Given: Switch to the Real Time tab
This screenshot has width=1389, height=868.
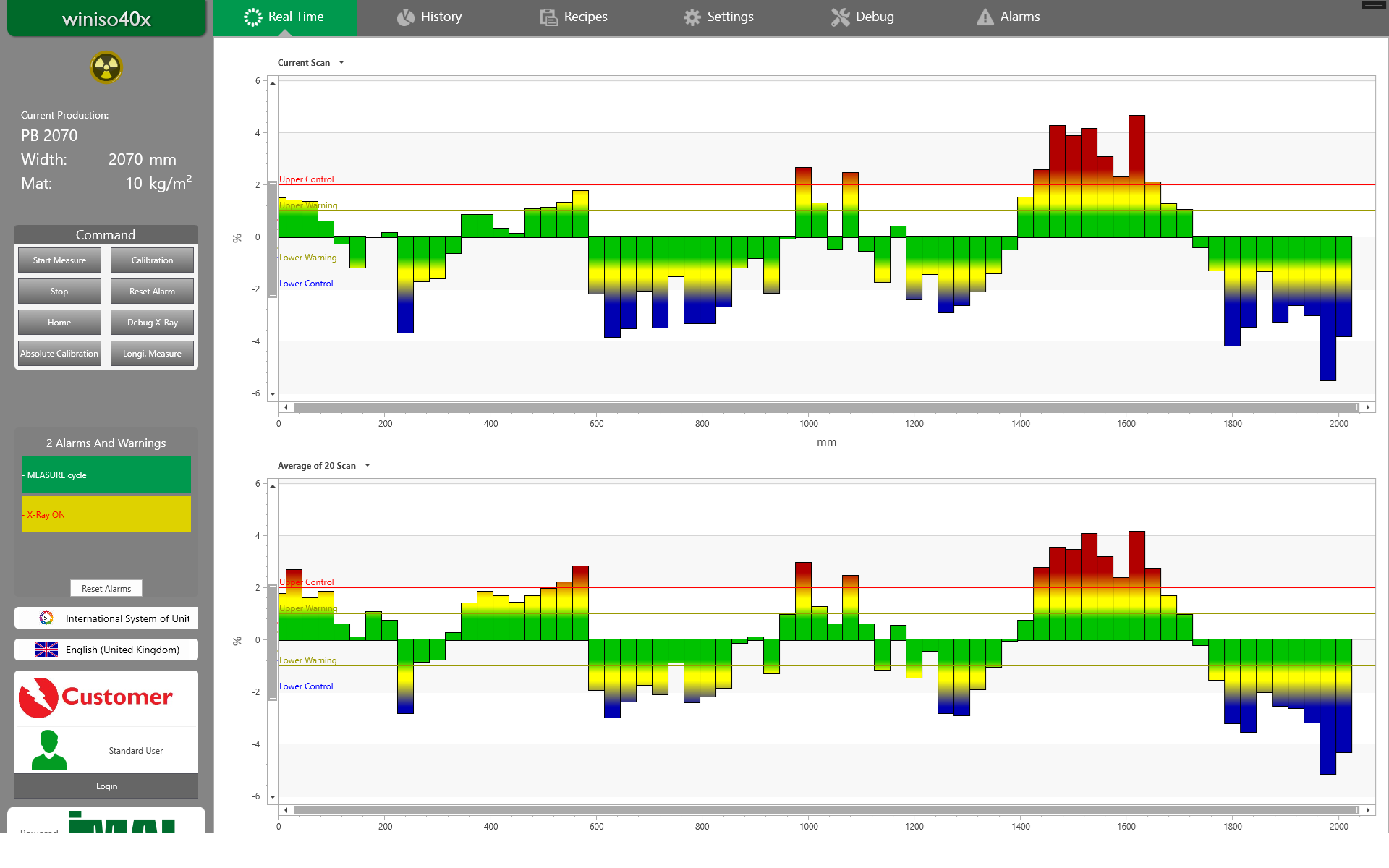Looking at the screenshot, I should point(284,17).
